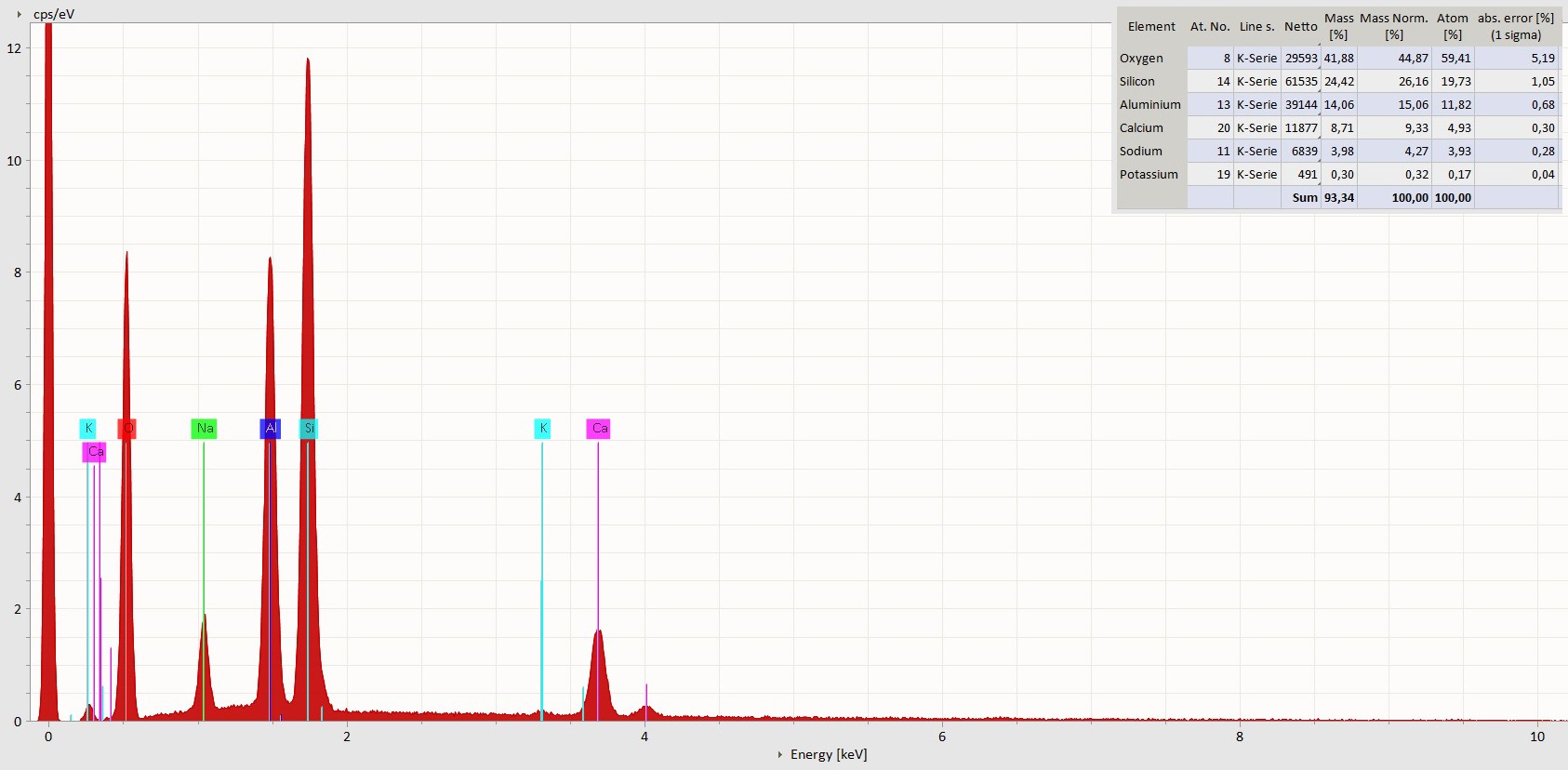Click the green Na element marker label
This screenshot has width=1568, height=770.
[x=204, y=429]
